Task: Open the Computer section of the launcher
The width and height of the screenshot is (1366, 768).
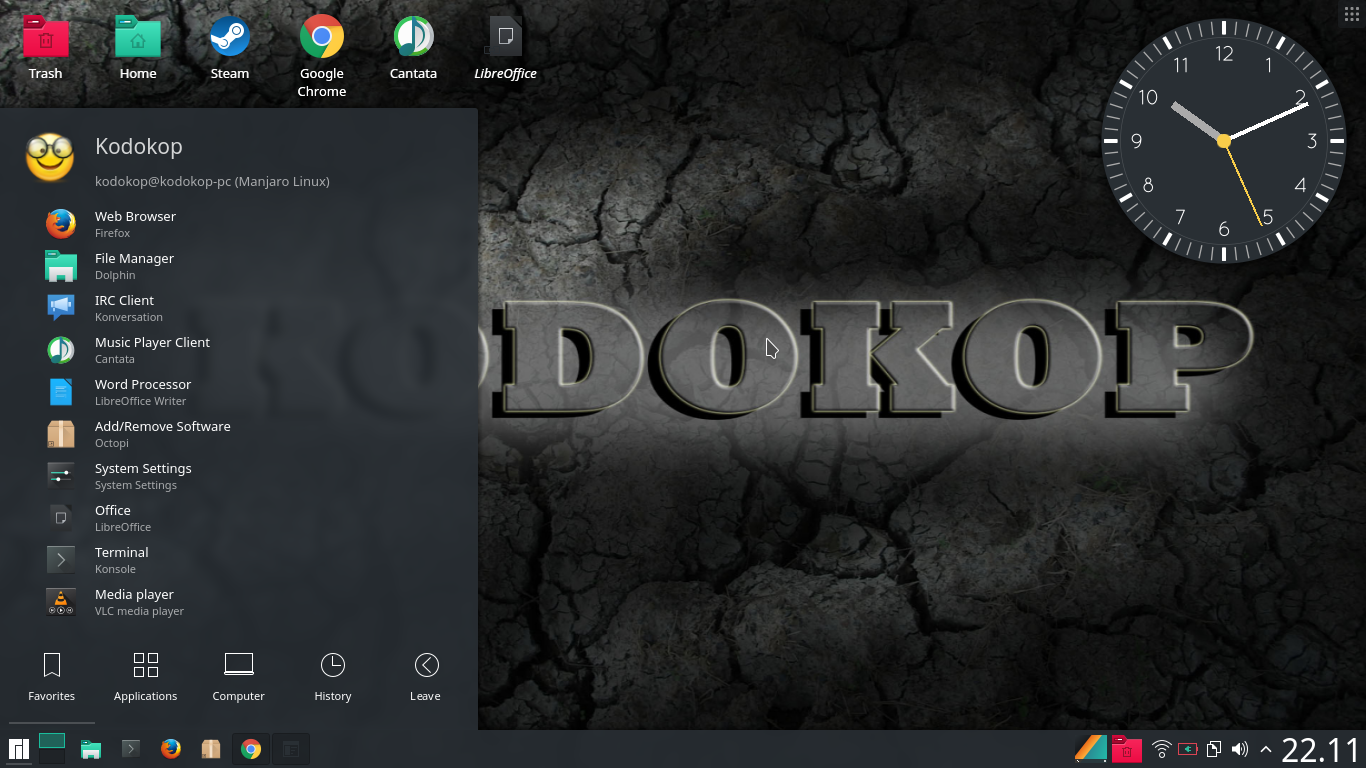Action: click(x=238, y=676)
